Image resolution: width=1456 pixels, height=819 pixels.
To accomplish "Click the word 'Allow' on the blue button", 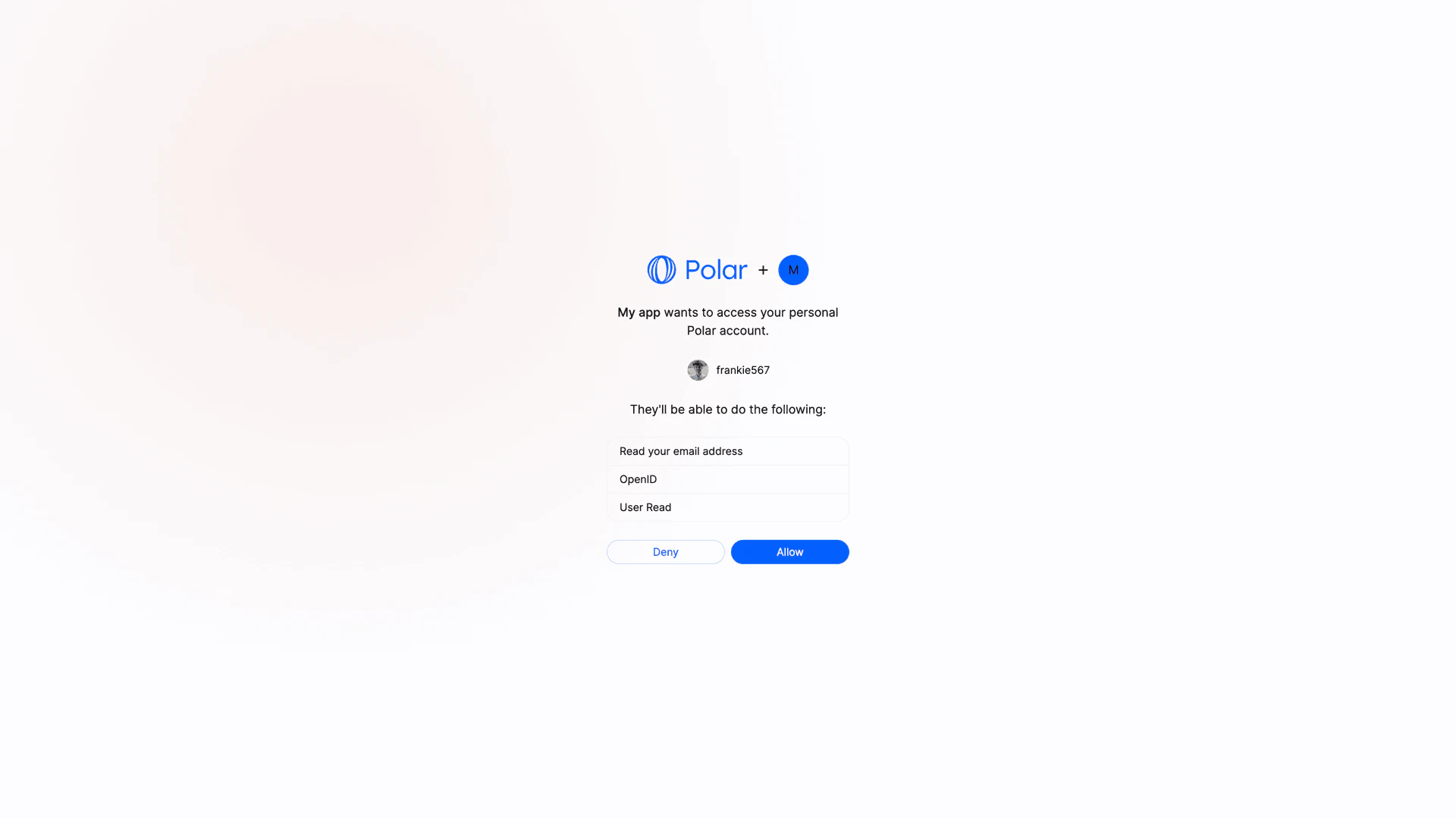I will (x=789, y=552).
